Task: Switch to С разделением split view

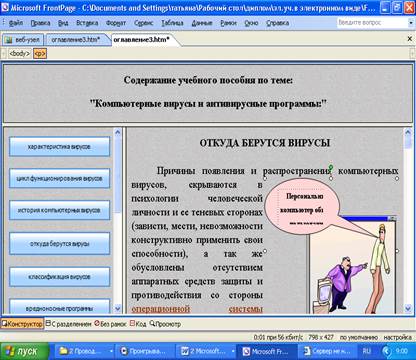Action: click(x=68, y=324)
